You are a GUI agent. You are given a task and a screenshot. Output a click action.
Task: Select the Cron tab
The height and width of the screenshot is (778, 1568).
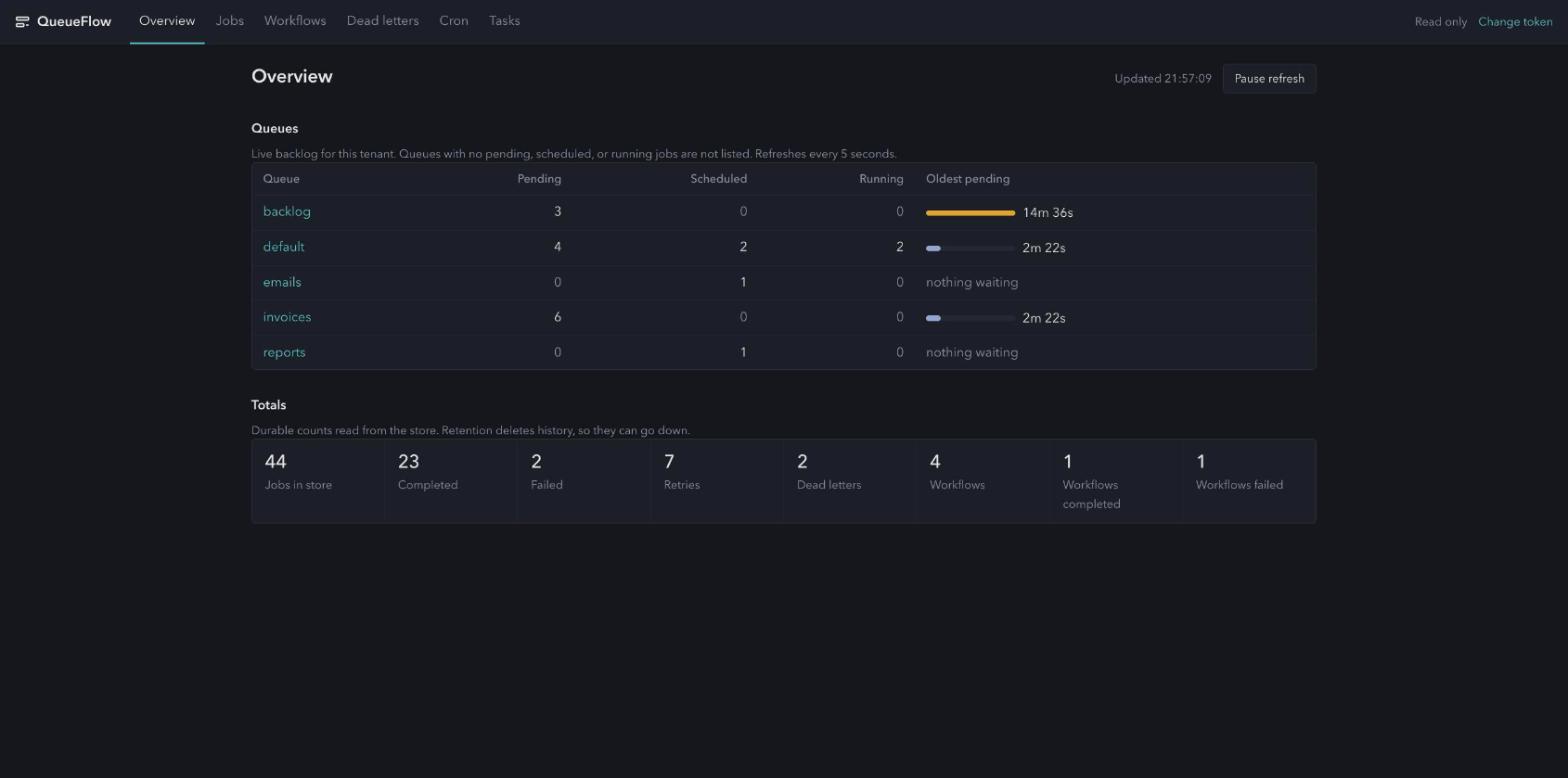click(x=454, y=21)
